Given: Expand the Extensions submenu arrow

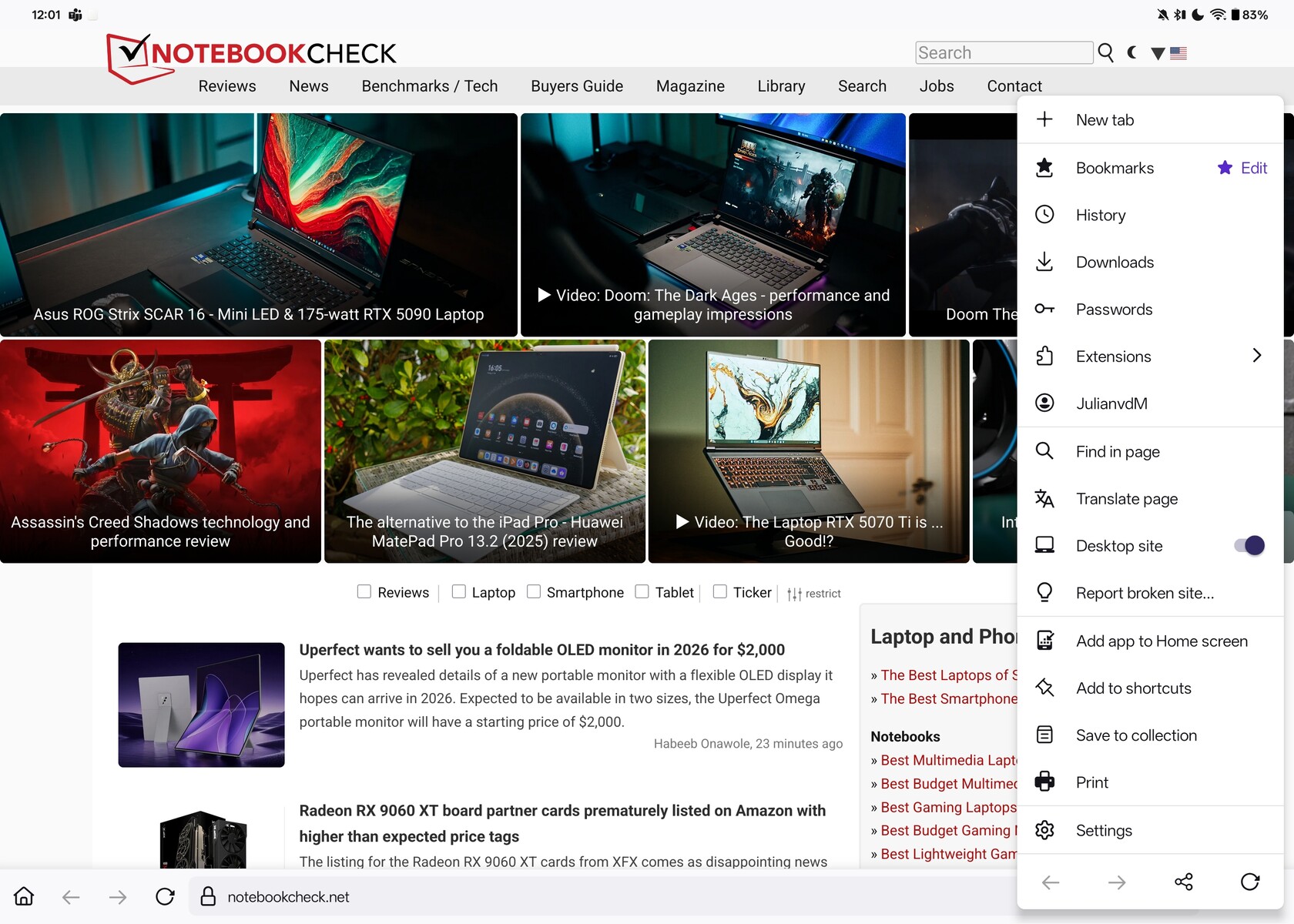Looking at the screenshot, I should tap(1257, 355).
